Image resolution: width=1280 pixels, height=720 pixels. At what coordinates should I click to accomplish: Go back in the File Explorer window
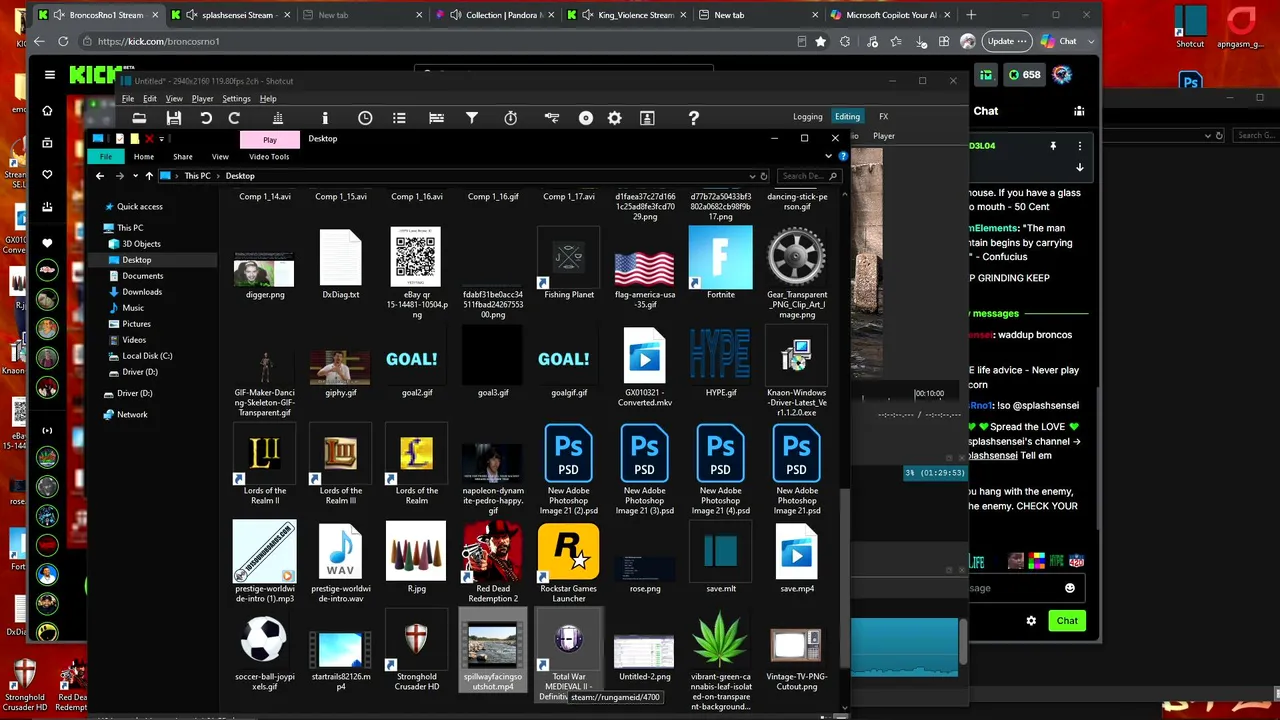pyautogui.click(x=99, y=176)
